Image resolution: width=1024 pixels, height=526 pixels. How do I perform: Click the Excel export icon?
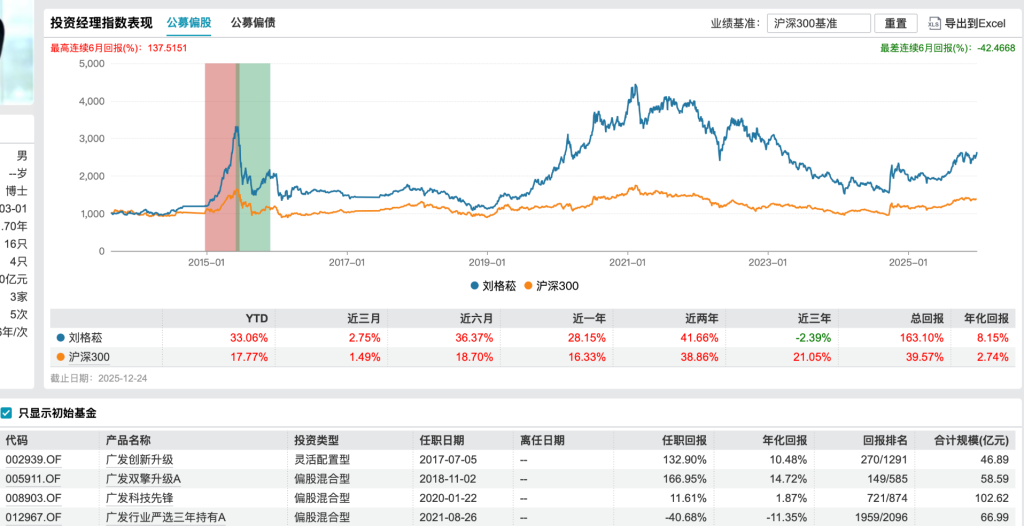(934, 23)
